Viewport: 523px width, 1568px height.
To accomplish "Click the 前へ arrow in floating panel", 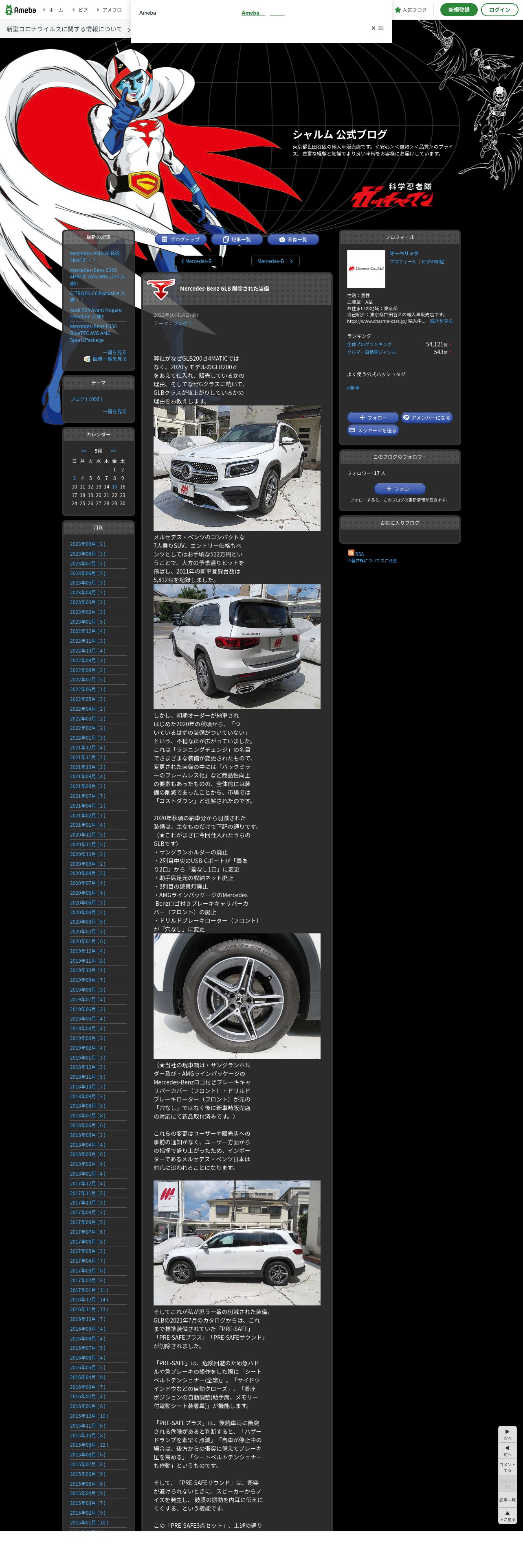I will coord(507,1450).
